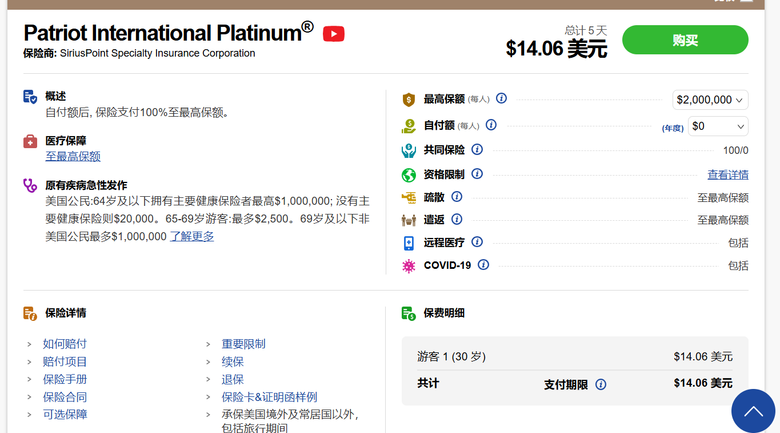Open the 保险手册 brochure link
780x433 pixels.
(x=65, y=379)
